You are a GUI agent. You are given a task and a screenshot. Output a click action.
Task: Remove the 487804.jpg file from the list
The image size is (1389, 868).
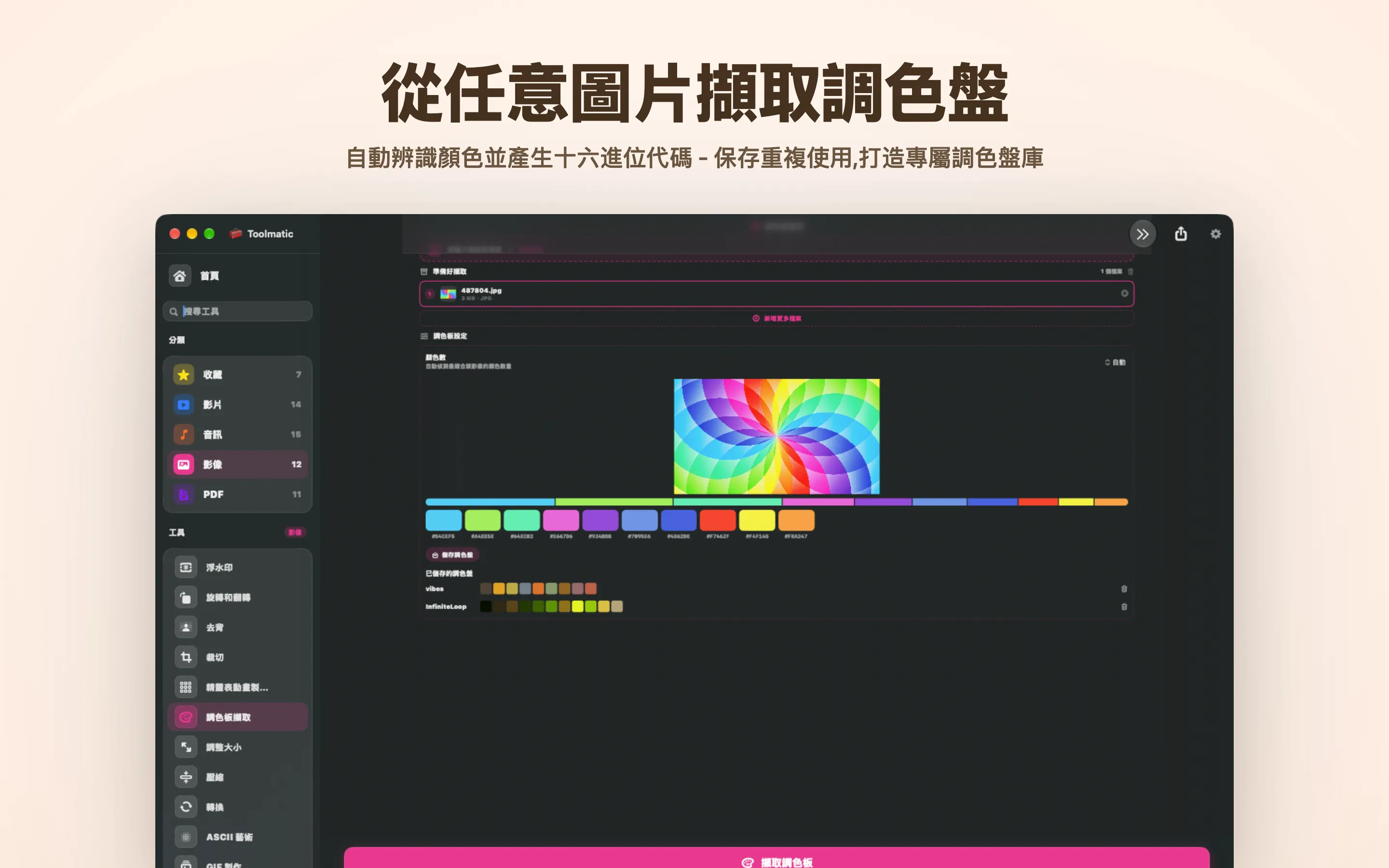pos(1124,293)
